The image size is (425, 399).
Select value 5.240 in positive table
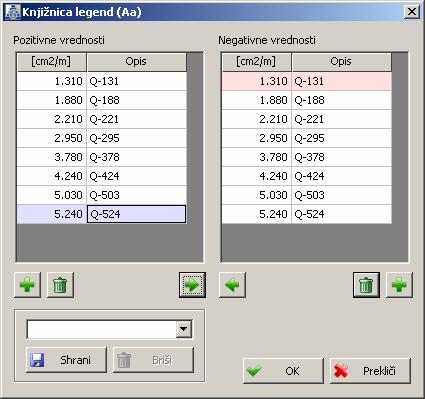(x=52, y=214)
